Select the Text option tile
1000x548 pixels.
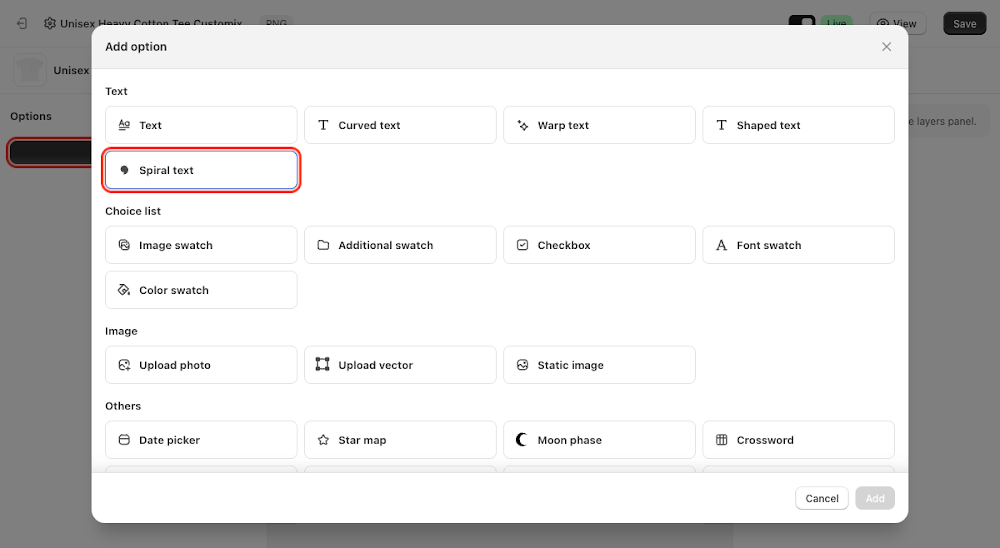click(x=201, y=125)
